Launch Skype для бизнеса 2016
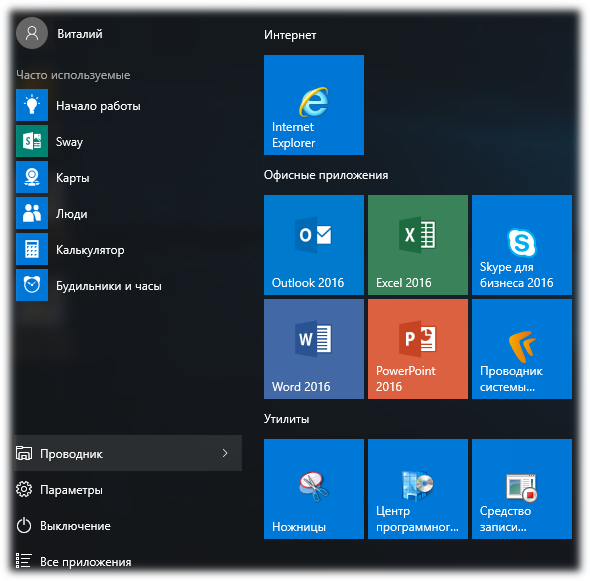Image resolution: width=590 pixels, height=581 pixels. (522, 245)
